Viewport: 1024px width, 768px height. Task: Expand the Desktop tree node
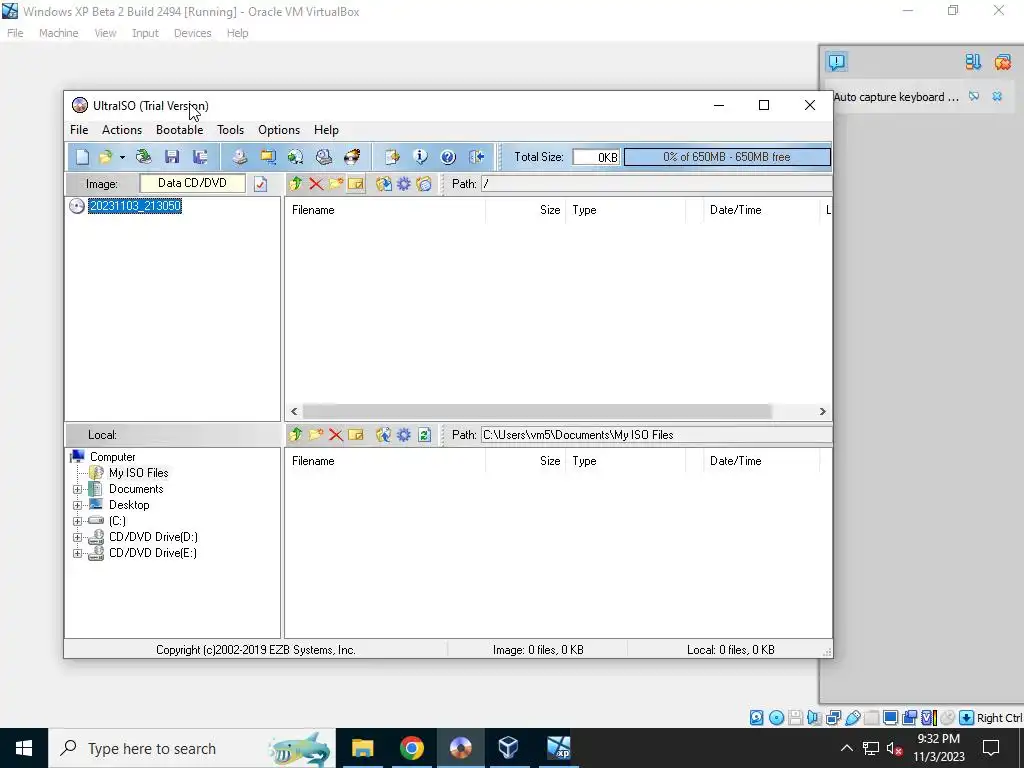(77, 505)
